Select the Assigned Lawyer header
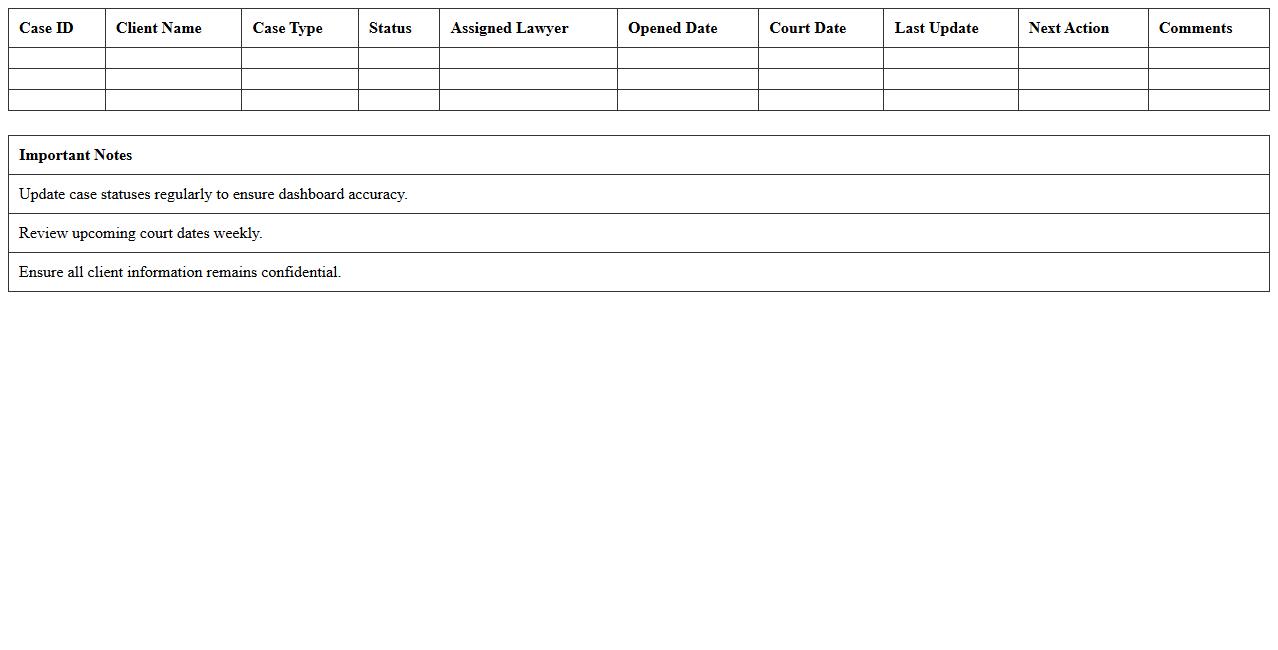This screenshot has height=650, width=1278. pos(509,28)
